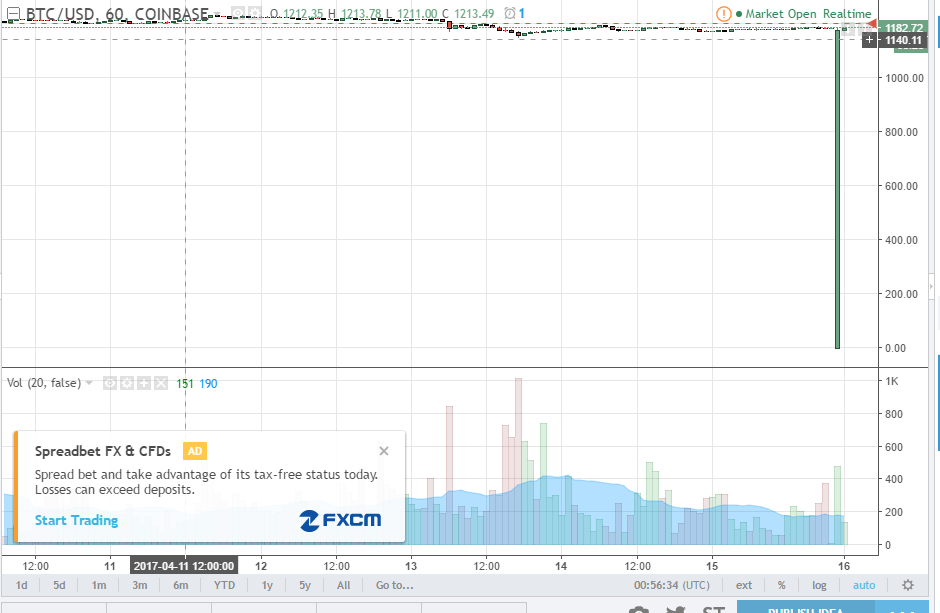Select the 5y time range
The height and width of the screenshot is (613, 940).
305,585
